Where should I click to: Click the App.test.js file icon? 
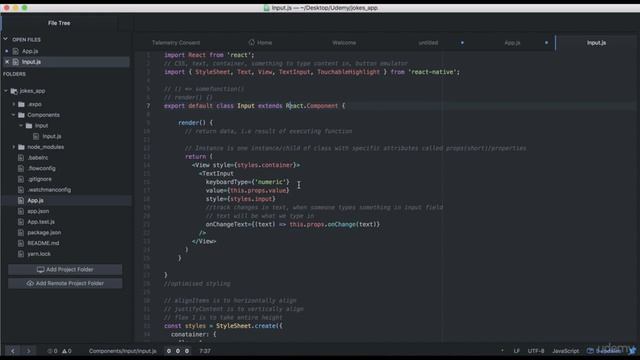point(21,222)
